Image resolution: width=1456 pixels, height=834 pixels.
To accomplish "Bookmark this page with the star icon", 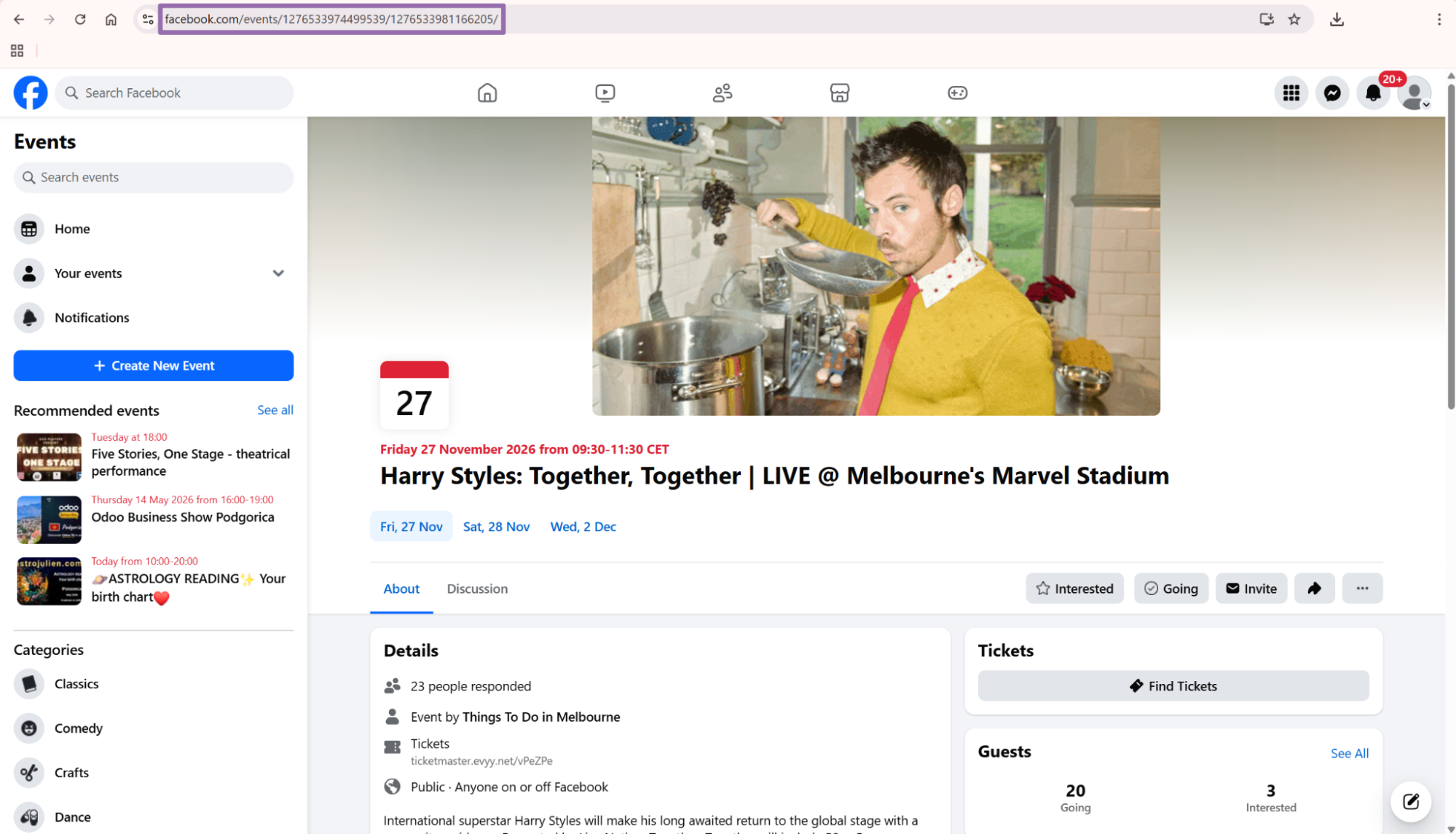I will point(1294,20).
